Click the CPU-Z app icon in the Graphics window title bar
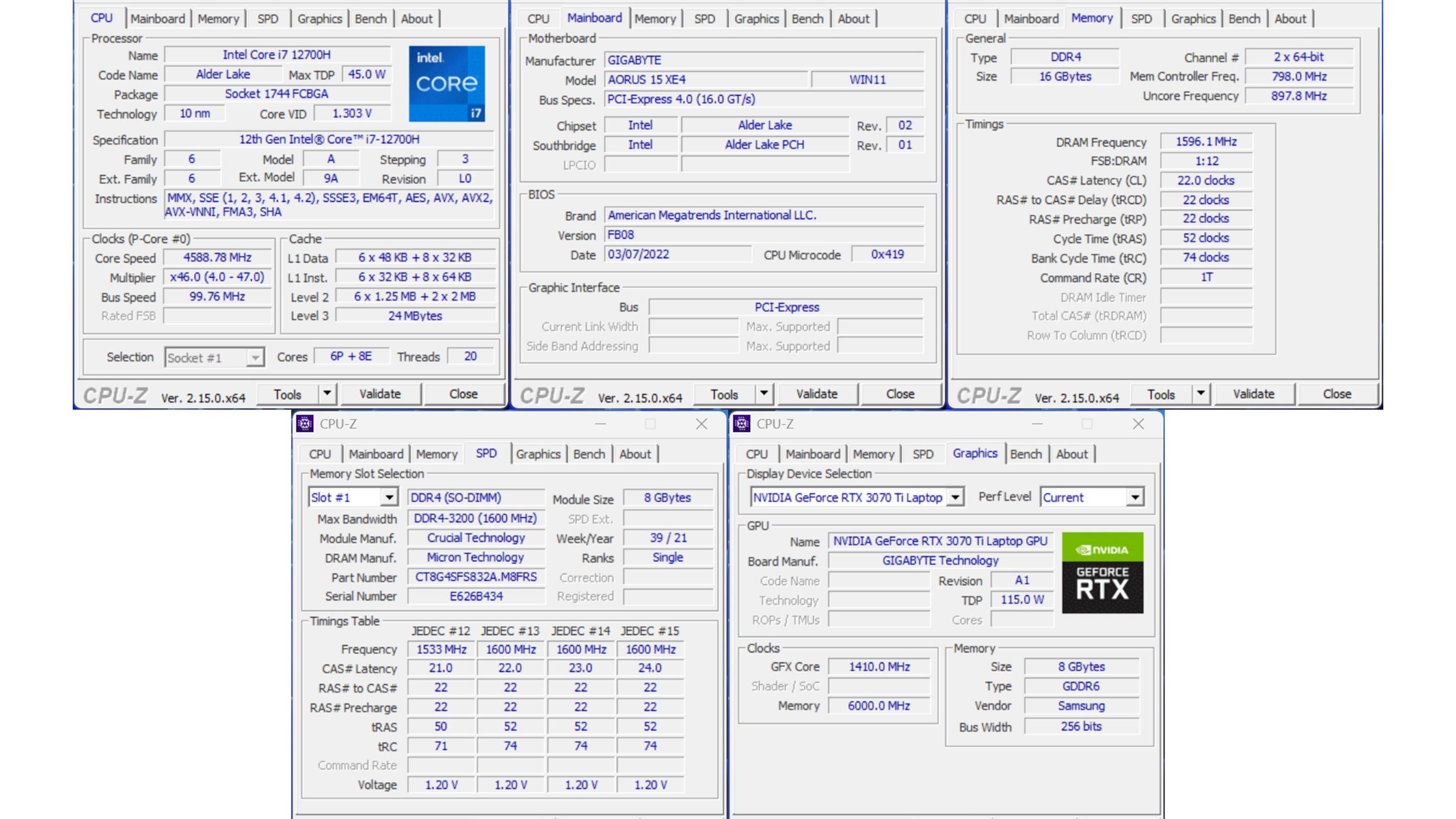This screenshot has height=819, width=1456. pyautogui.click(x=741, y=423)
